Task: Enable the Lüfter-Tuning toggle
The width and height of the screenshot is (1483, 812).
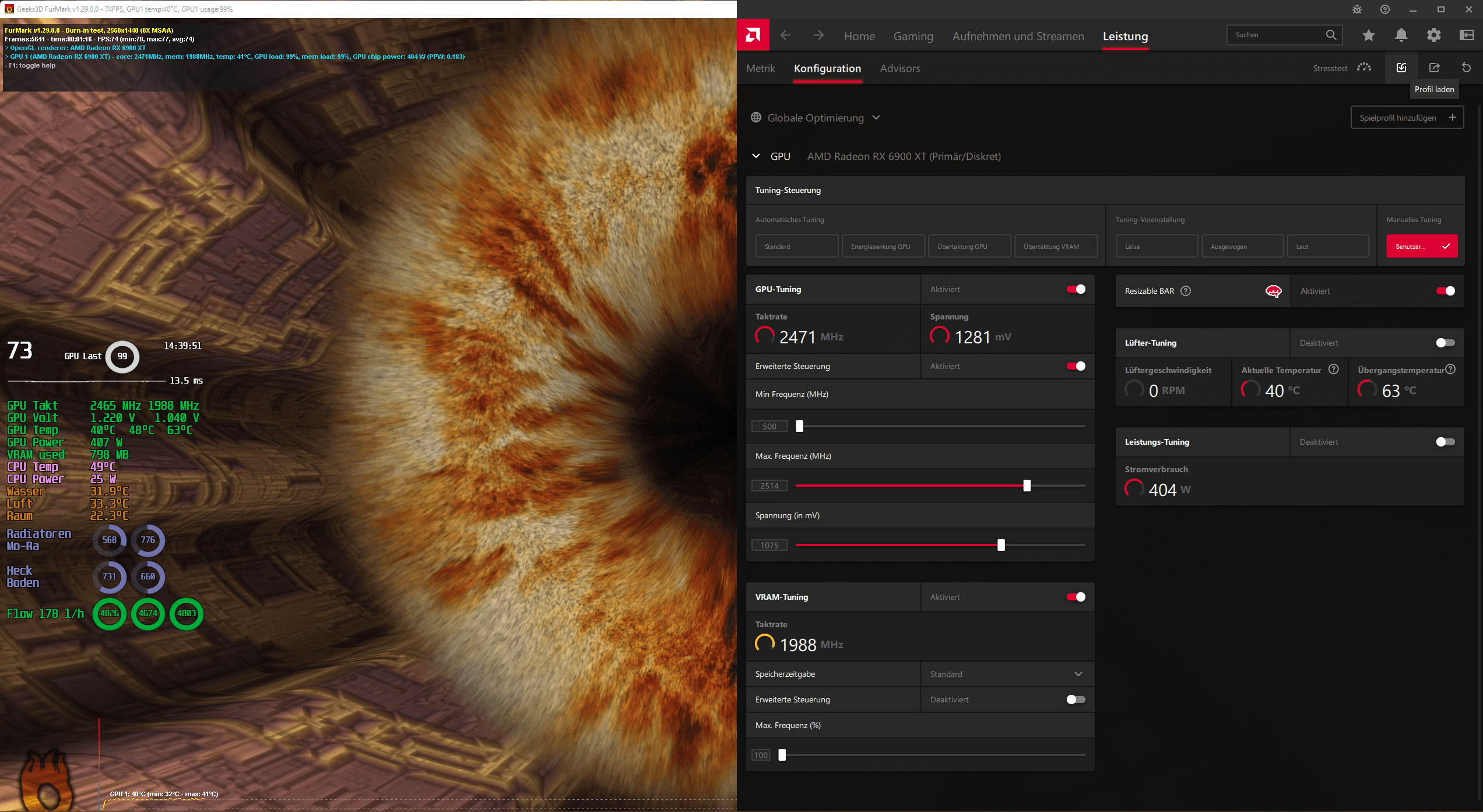Action: click(1446, 343)
